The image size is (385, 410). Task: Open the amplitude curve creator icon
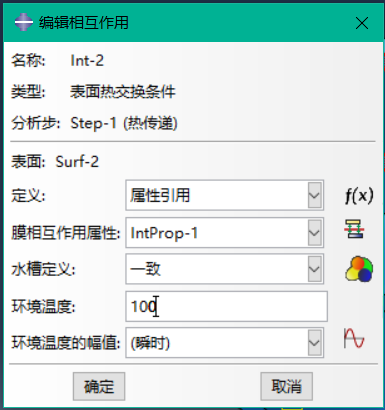(x=354, y=339)
